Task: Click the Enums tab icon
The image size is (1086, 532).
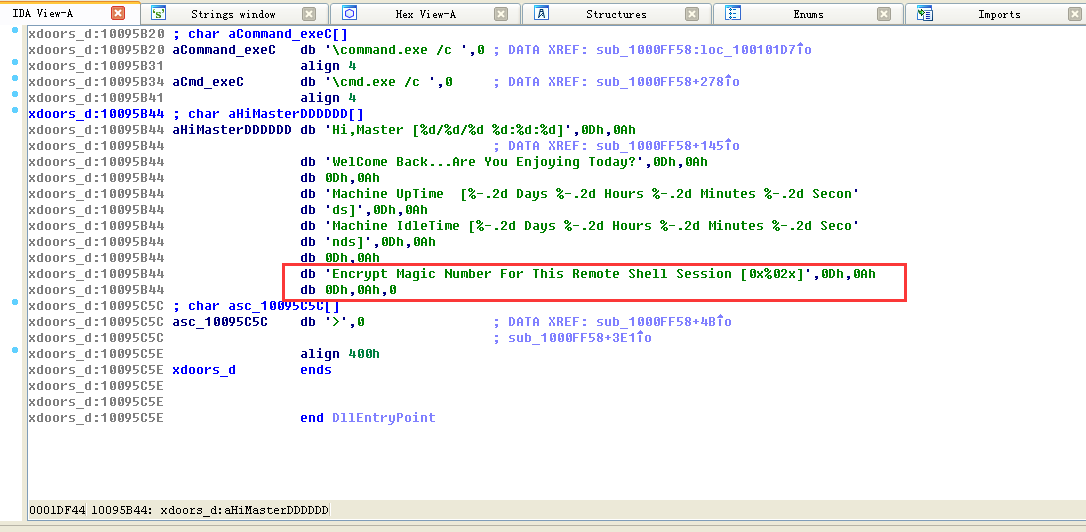Action: click(733, 13)
